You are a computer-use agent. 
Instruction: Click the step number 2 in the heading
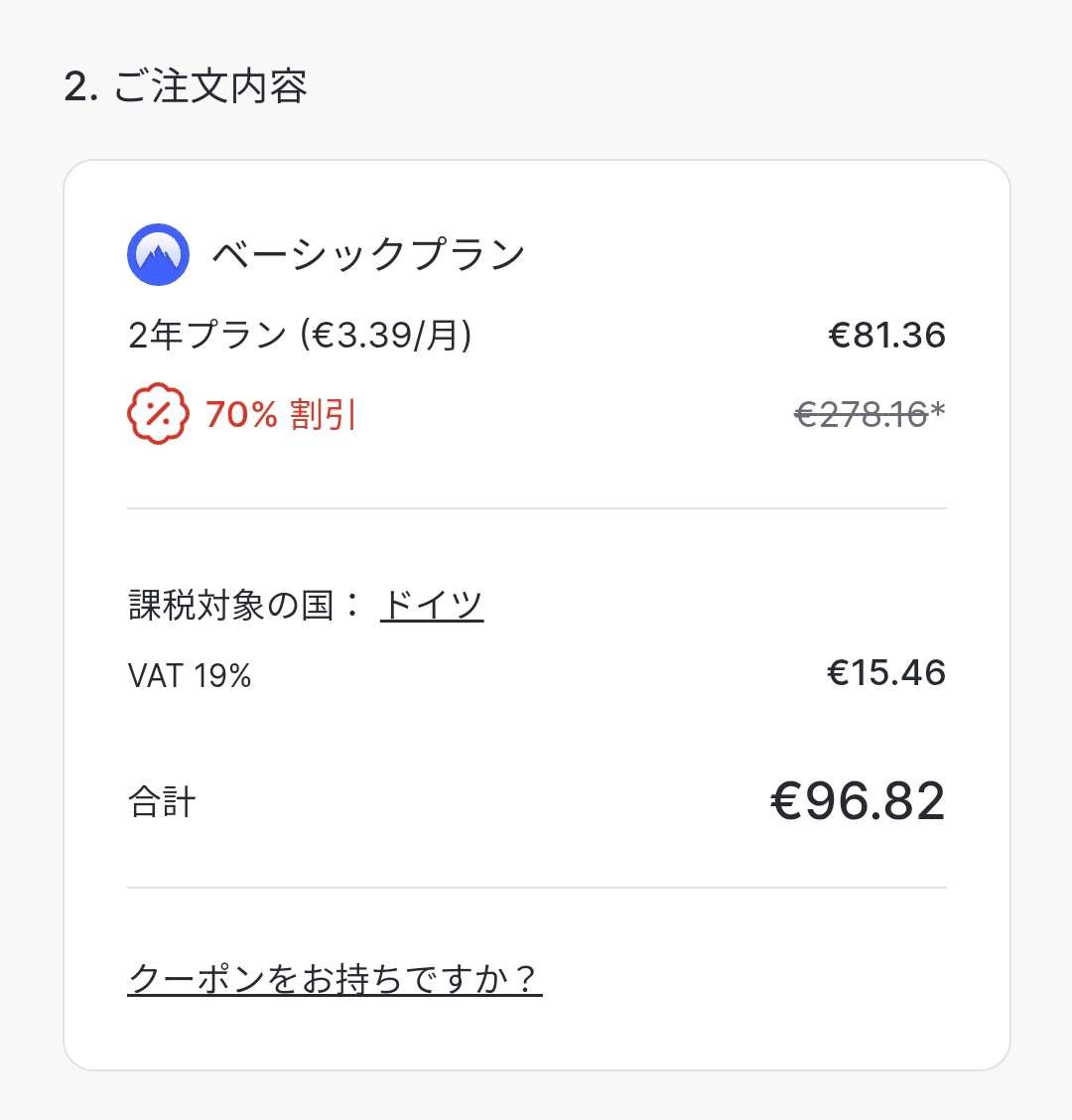[76, 88]
